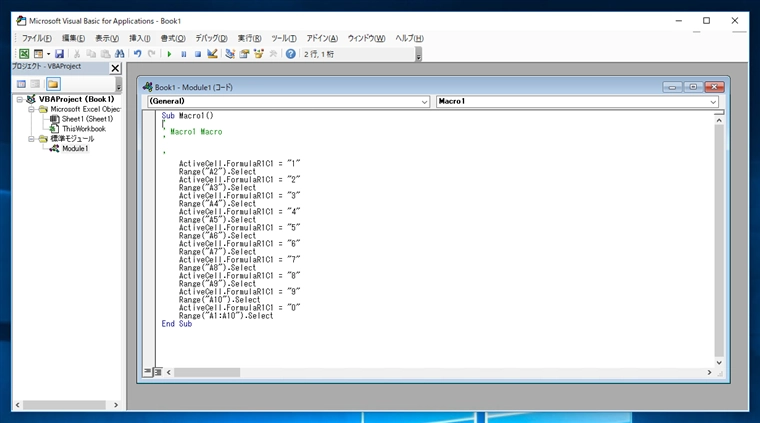Restore the Module1 code window
Image resolution: width=760 pixels, height=423 pixels.
coord(693,87)
